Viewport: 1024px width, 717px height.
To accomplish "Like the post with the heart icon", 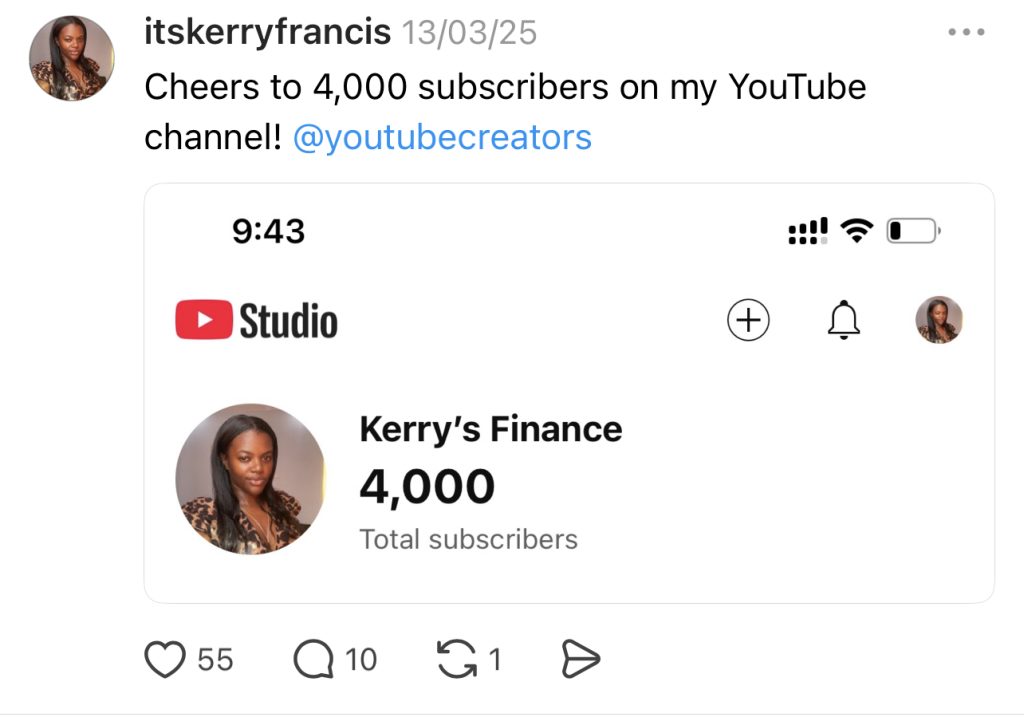I will 166,660.
